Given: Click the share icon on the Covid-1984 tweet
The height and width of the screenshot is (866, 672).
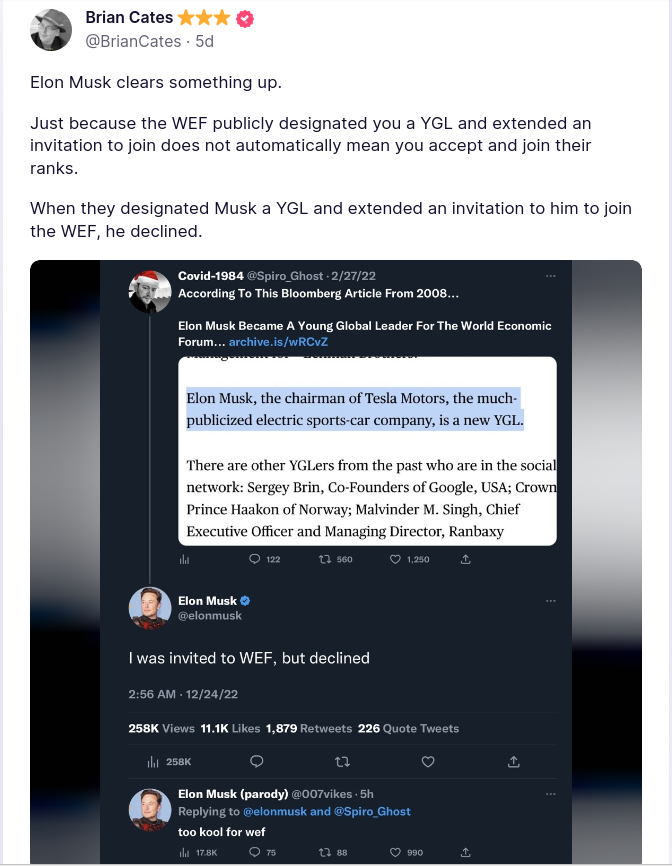Looking at the screenshot, I should pyautogui.click(x=465, y=559).
